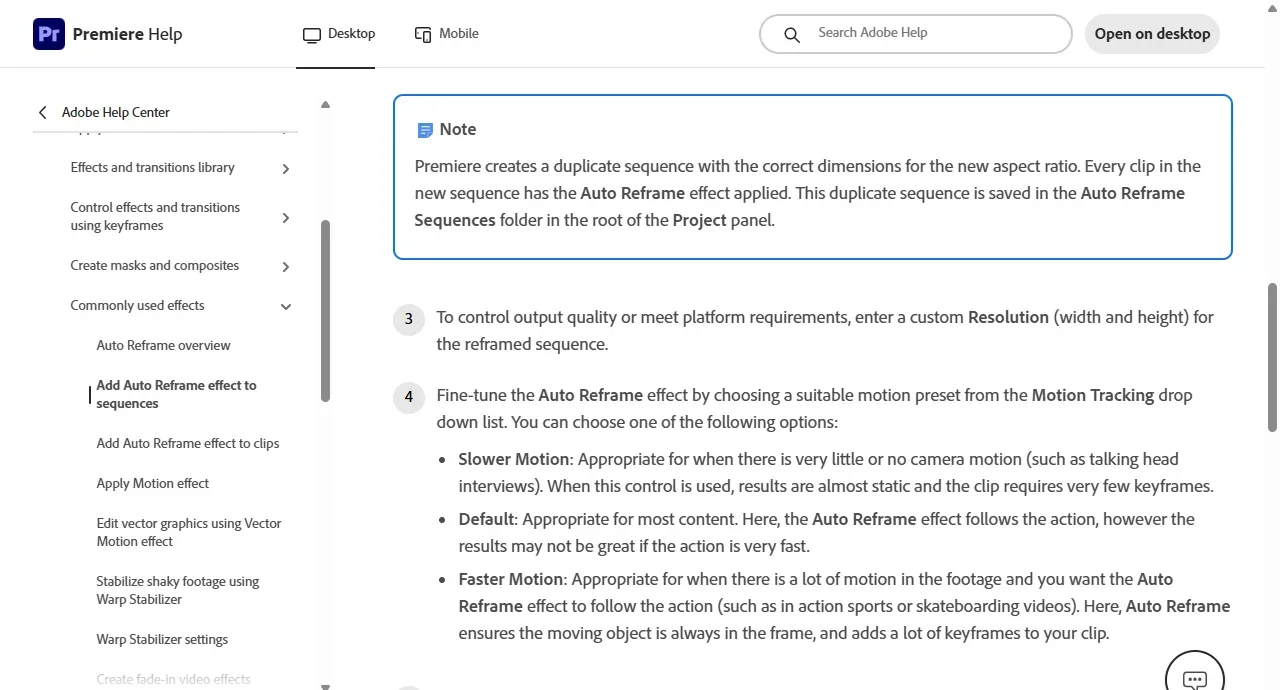Image resolution: width=1280 pixels, height=690 pixels.
Task: Open the Warp Stabilizer settings article
Action: coord(162,640)
